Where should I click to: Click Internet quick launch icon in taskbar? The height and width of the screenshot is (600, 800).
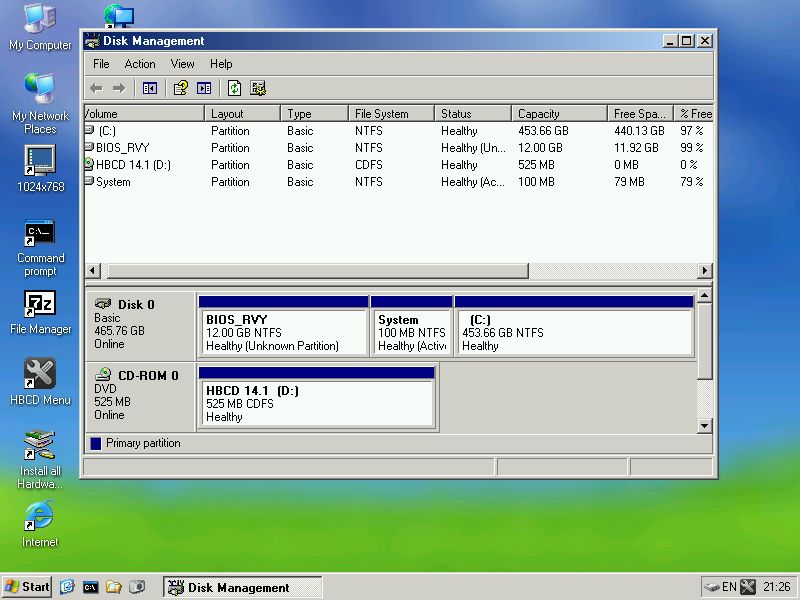(67, 587)
